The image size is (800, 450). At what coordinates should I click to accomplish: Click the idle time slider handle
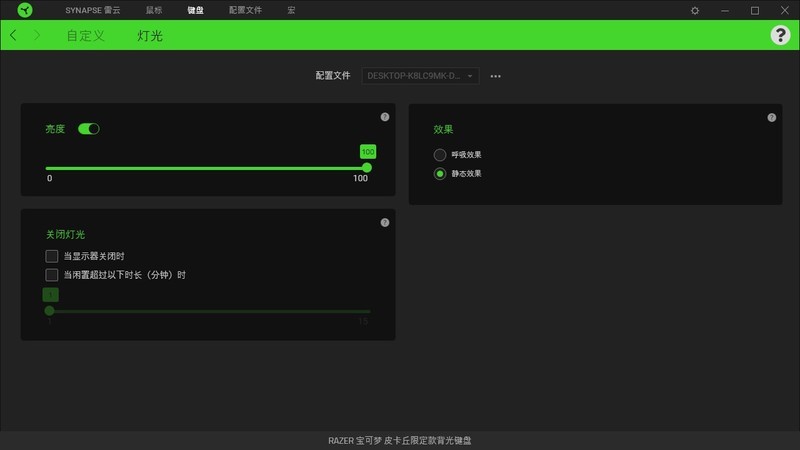click(49, 311)
